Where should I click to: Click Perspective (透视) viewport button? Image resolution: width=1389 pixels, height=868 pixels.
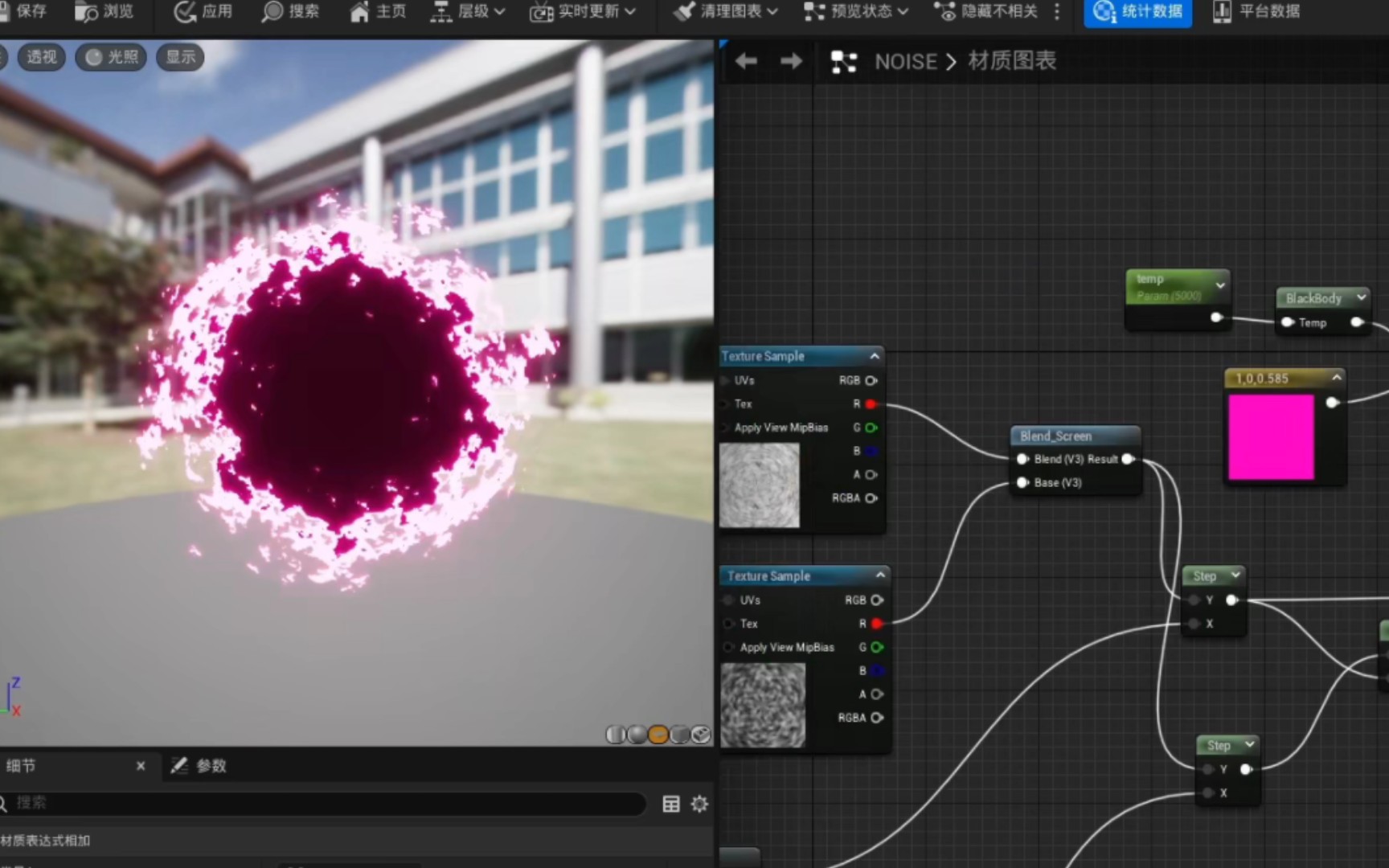[41, 57]
